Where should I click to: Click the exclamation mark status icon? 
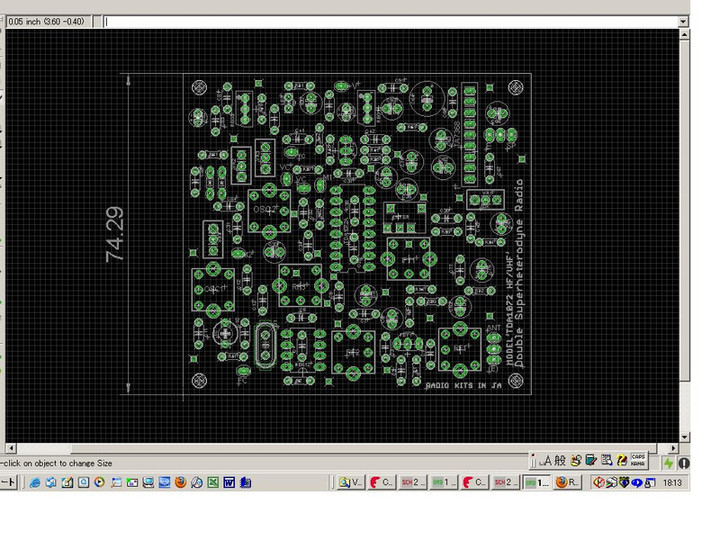pos(684,463)
